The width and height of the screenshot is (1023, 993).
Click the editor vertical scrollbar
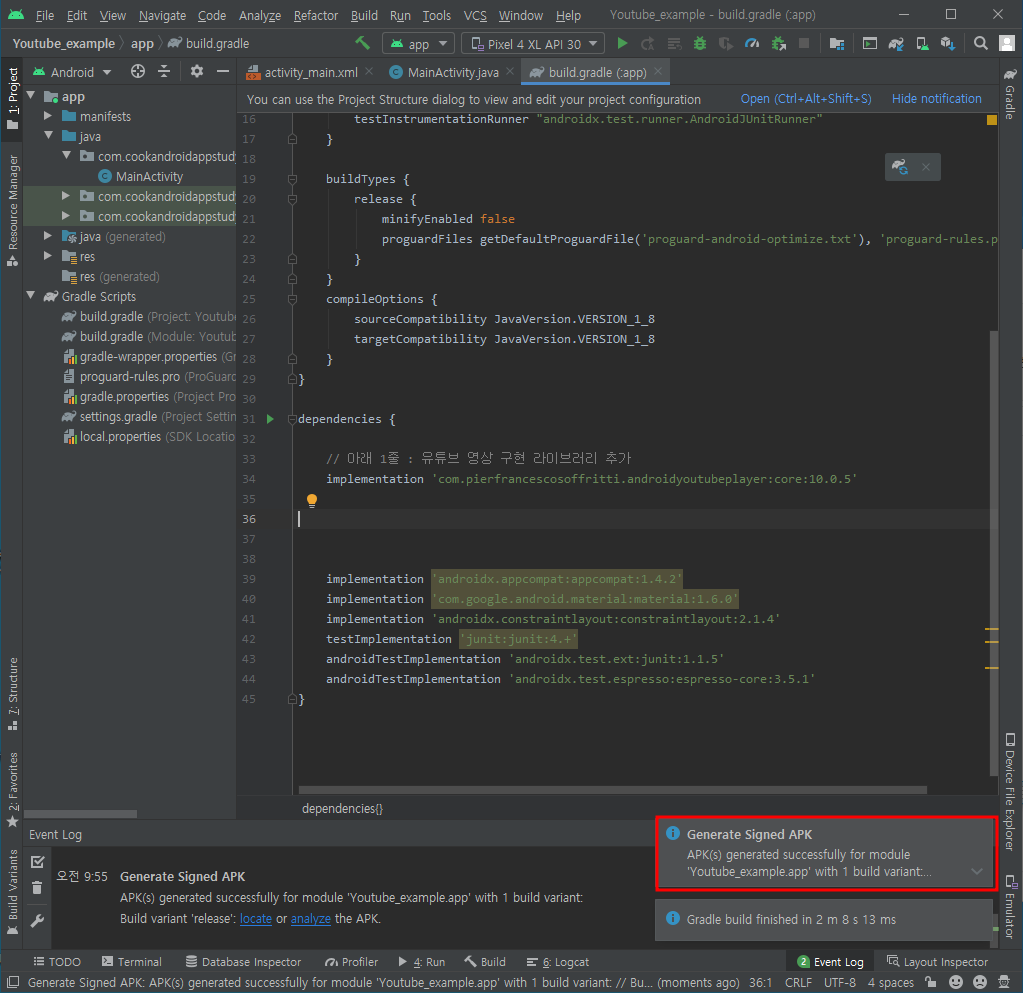coord(994,555)
